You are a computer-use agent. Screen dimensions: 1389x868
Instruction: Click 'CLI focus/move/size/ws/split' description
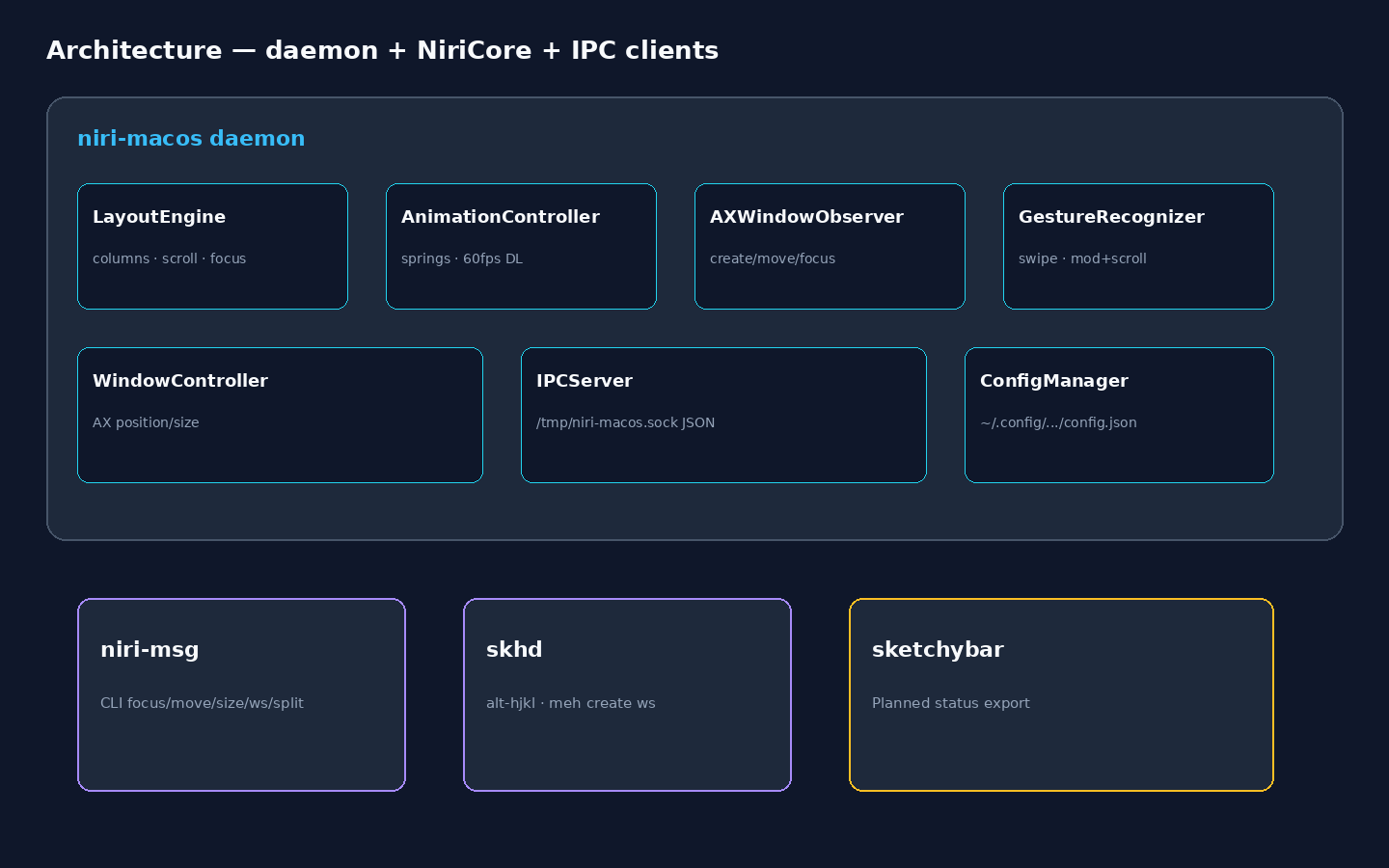pyautogui.click(x=202, y=703)
